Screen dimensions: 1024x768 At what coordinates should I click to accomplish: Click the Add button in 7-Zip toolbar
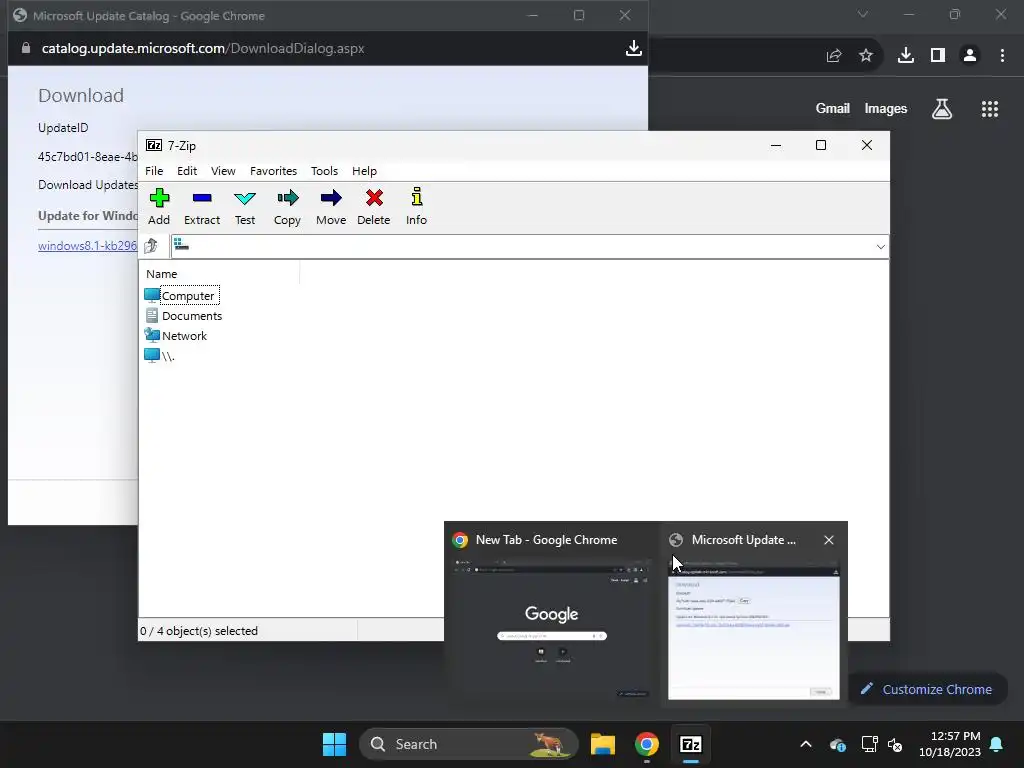pos(159,206)
